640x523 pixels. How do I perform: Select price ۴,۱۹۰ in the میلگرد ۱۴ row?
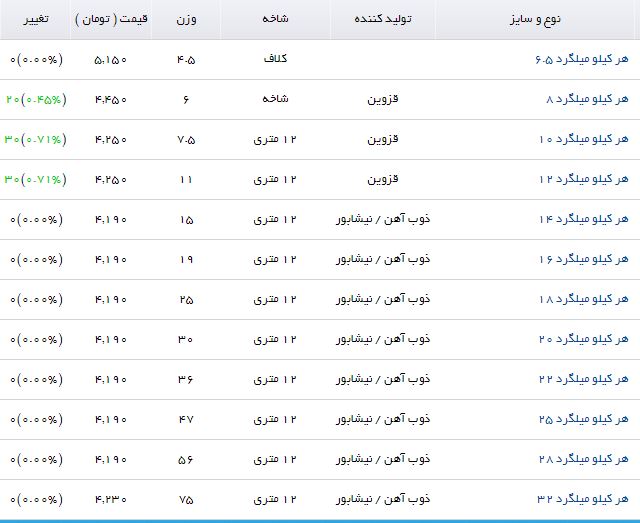(111, 220)
